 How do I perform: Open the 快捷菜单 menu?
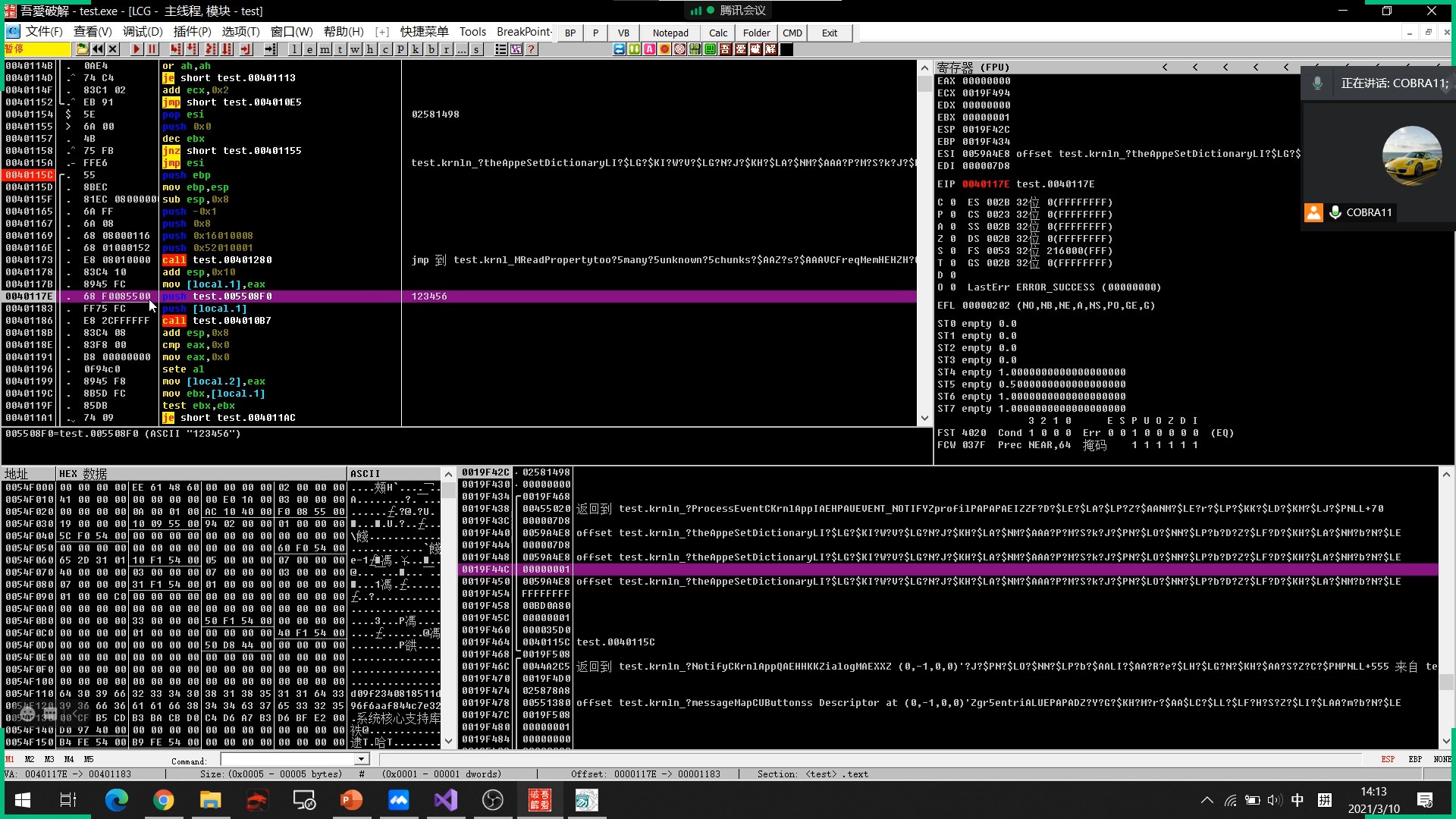click(424, 32)
